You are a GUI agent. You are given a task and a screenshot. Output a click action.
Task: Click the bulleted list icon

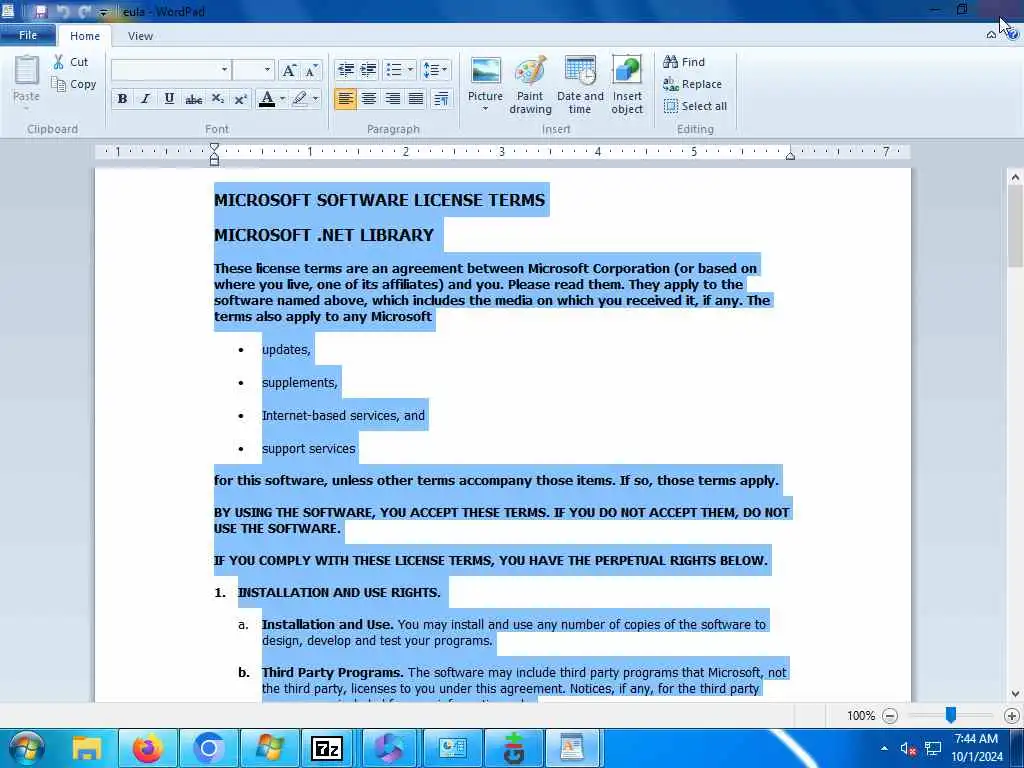(394, 69)
